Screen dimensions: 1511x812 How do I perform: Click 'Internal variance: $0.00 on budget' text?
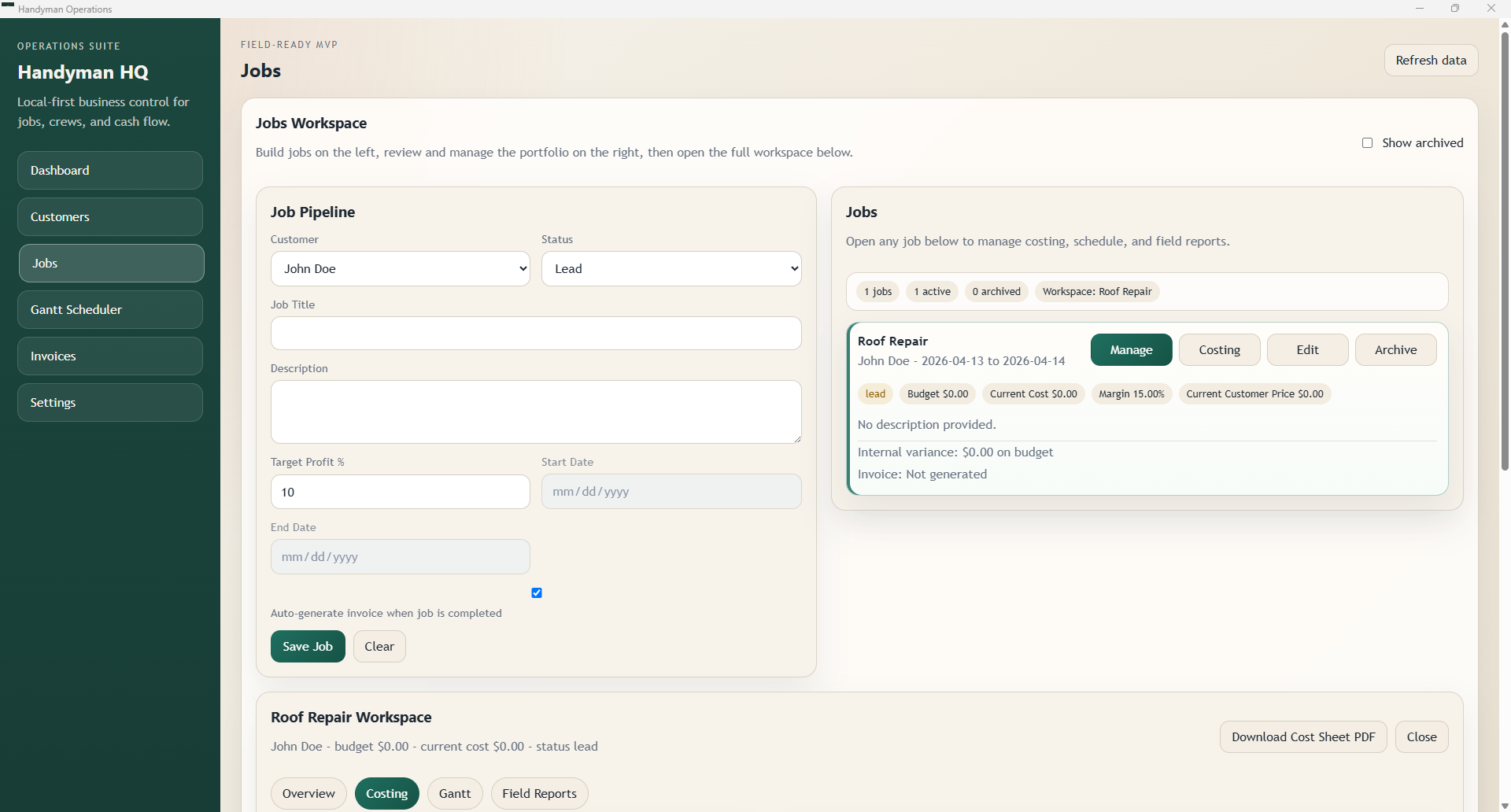[x=955, y=452]
